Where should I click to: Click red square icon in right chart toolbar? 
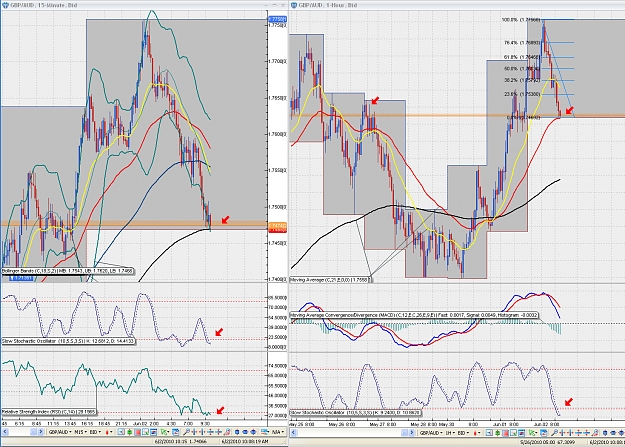(505, 433)
